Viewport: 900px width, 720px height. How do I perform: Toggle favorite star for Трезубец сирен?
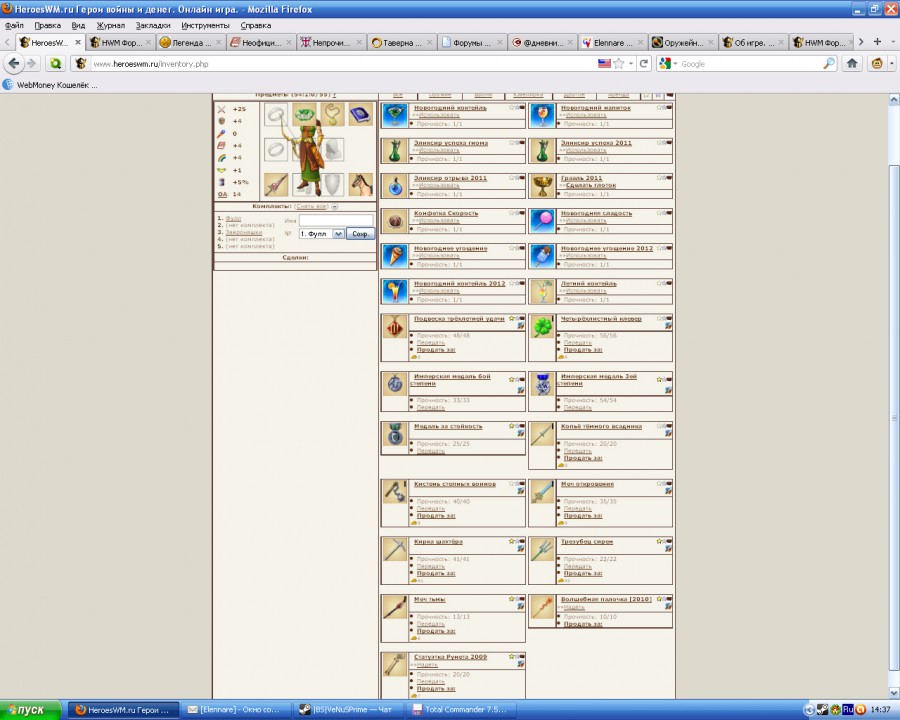pyautogui.click(x=659, y=541)
